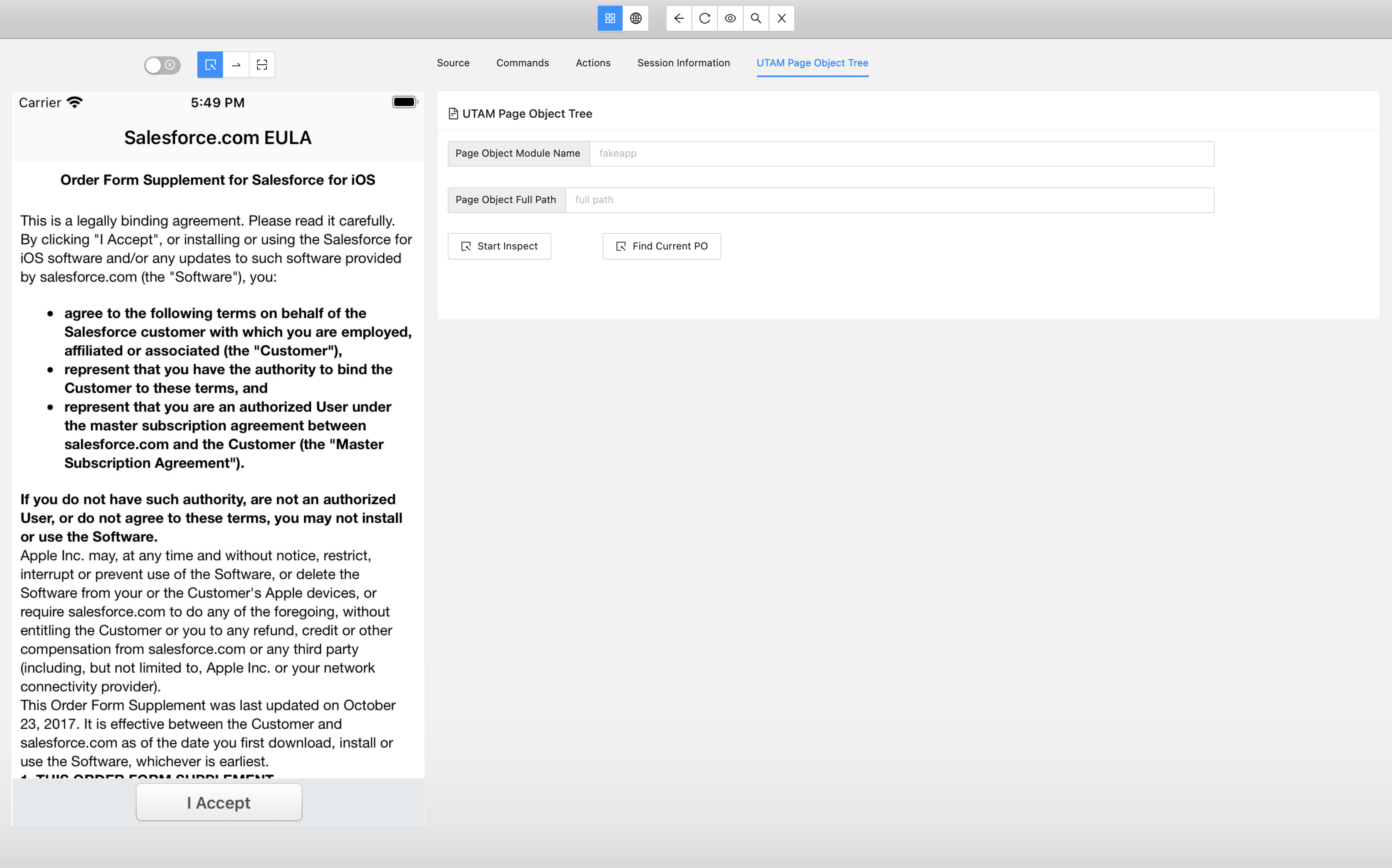The height and width of the screenshot is (868, 1392).
Task: Enable the toggle switch above the screenshot
Action: click(161, 65)
